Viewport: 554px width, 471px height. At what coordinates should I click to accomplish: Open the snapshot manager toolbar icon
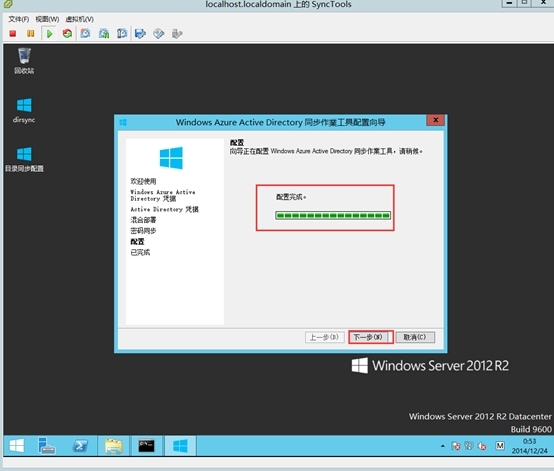(x=122, y=34)
